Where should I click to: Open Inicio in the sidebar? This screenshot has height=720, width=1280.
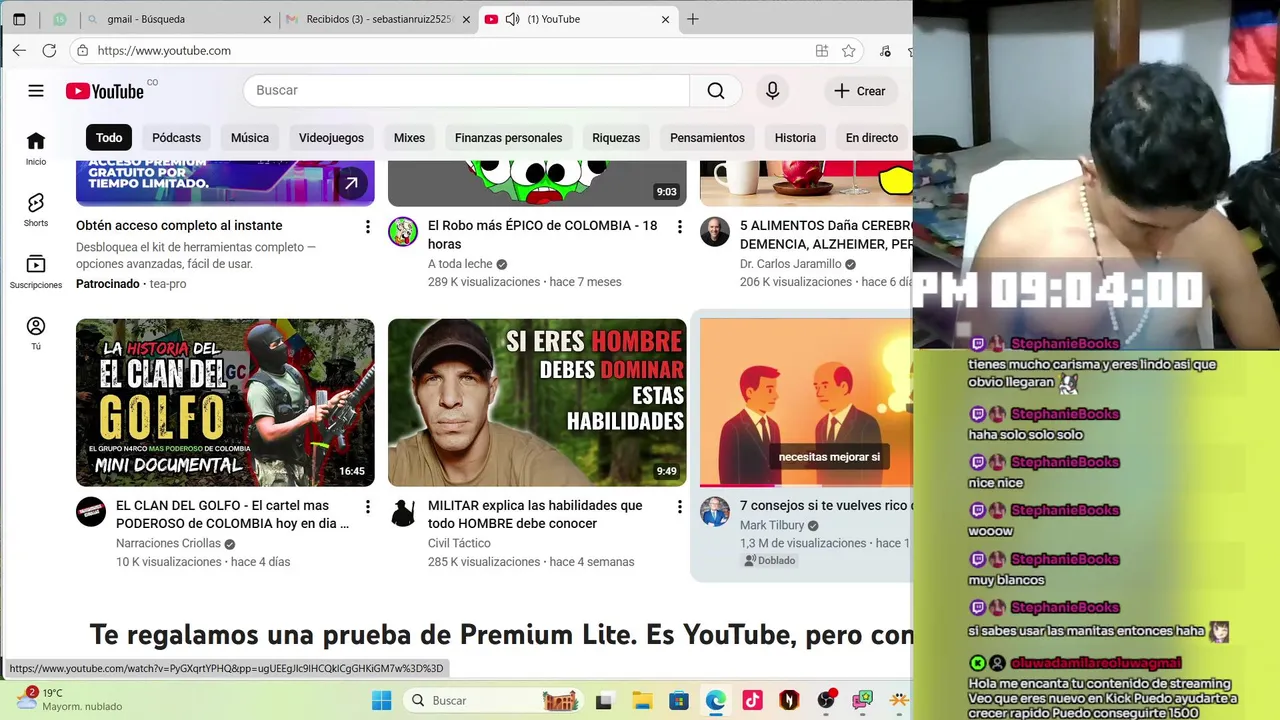36,148
